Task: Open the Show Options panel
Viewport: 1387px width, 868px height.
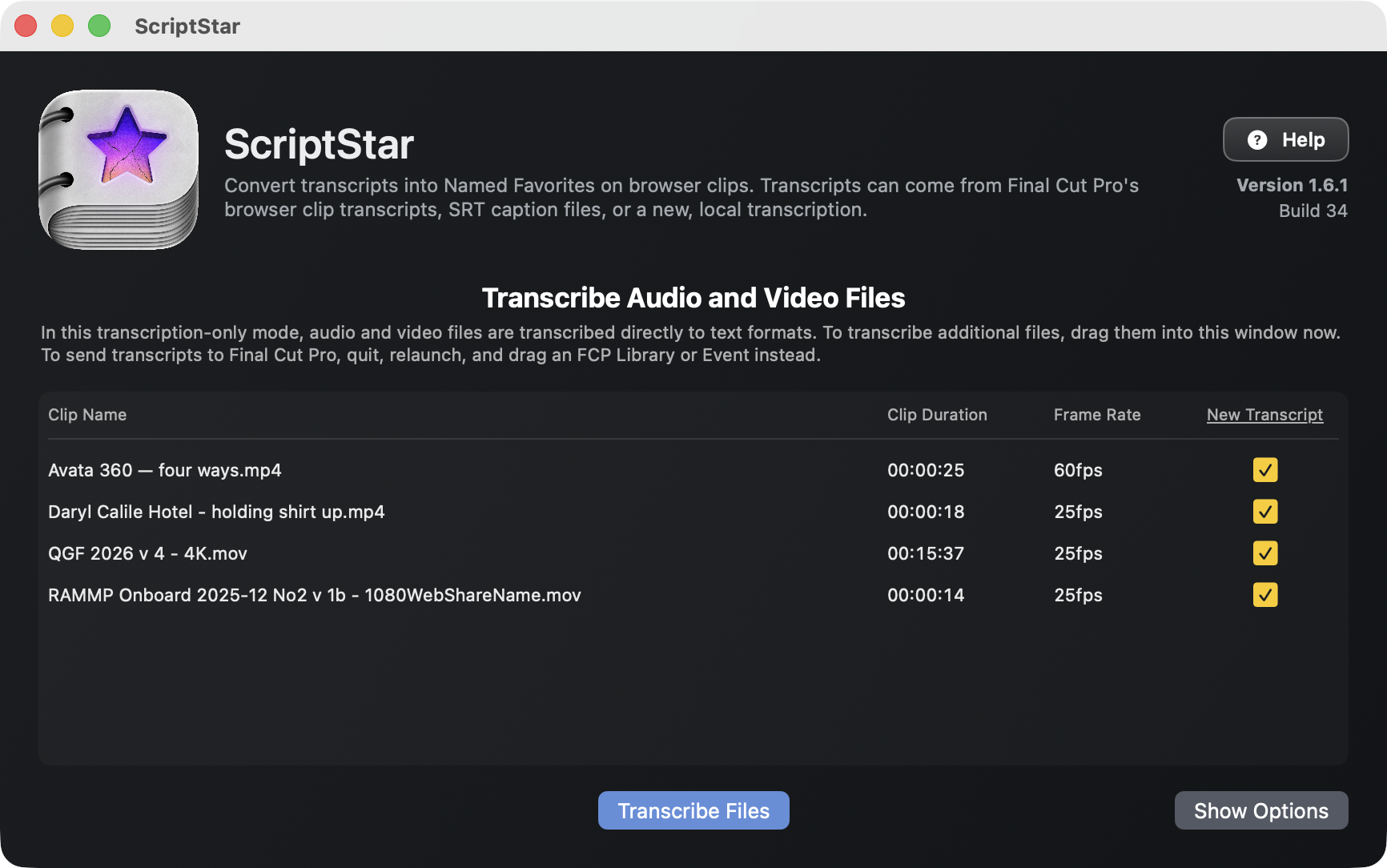Action: [x=1261, y=810]
